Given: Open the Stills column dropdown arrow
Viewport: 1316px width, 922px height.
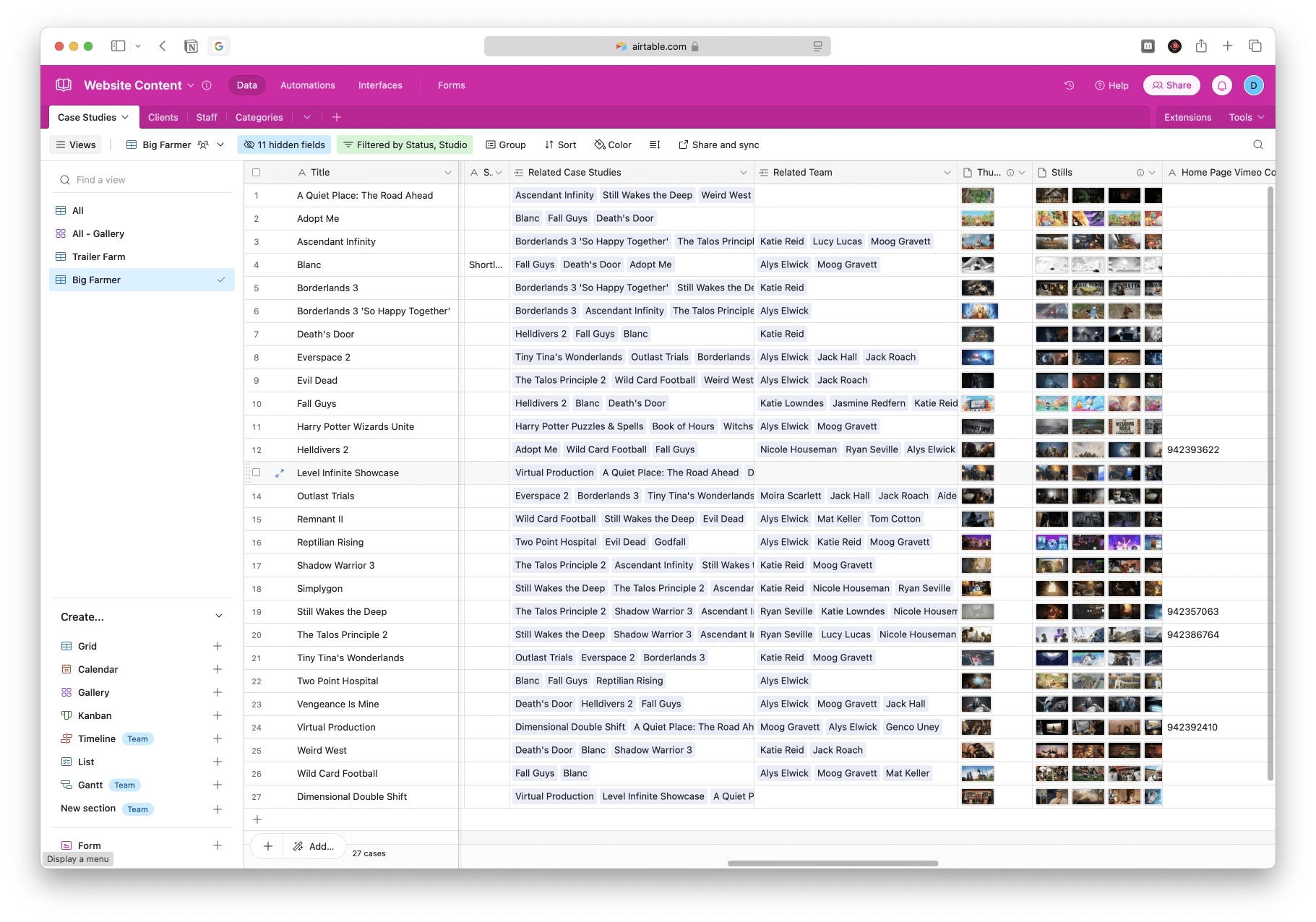Looking at the screenshot, I should pos(1152,173).
